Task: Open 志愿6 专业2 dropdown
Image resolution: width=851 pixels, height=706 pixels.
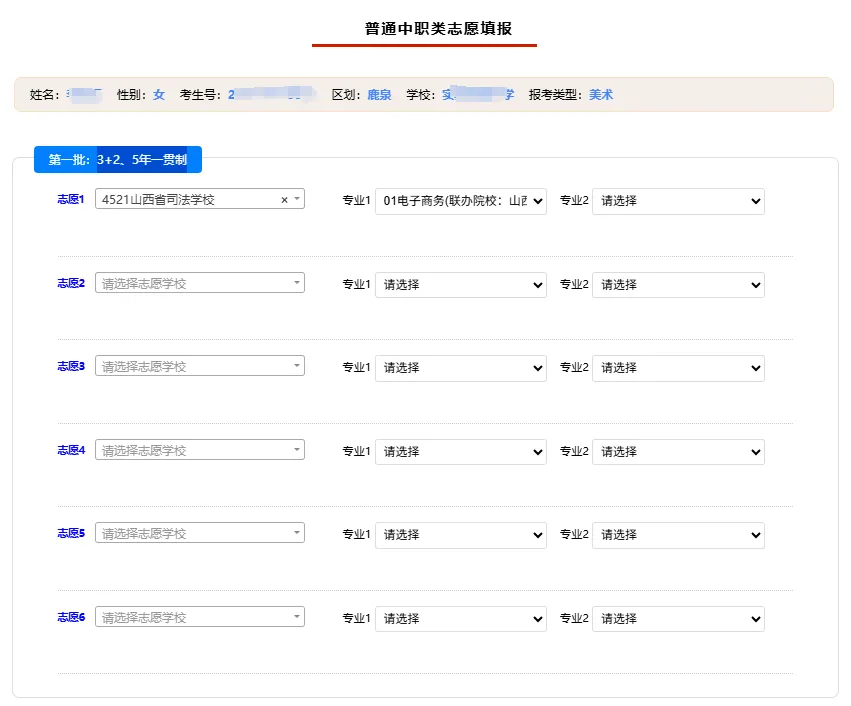Action: (x=678, y=619)
